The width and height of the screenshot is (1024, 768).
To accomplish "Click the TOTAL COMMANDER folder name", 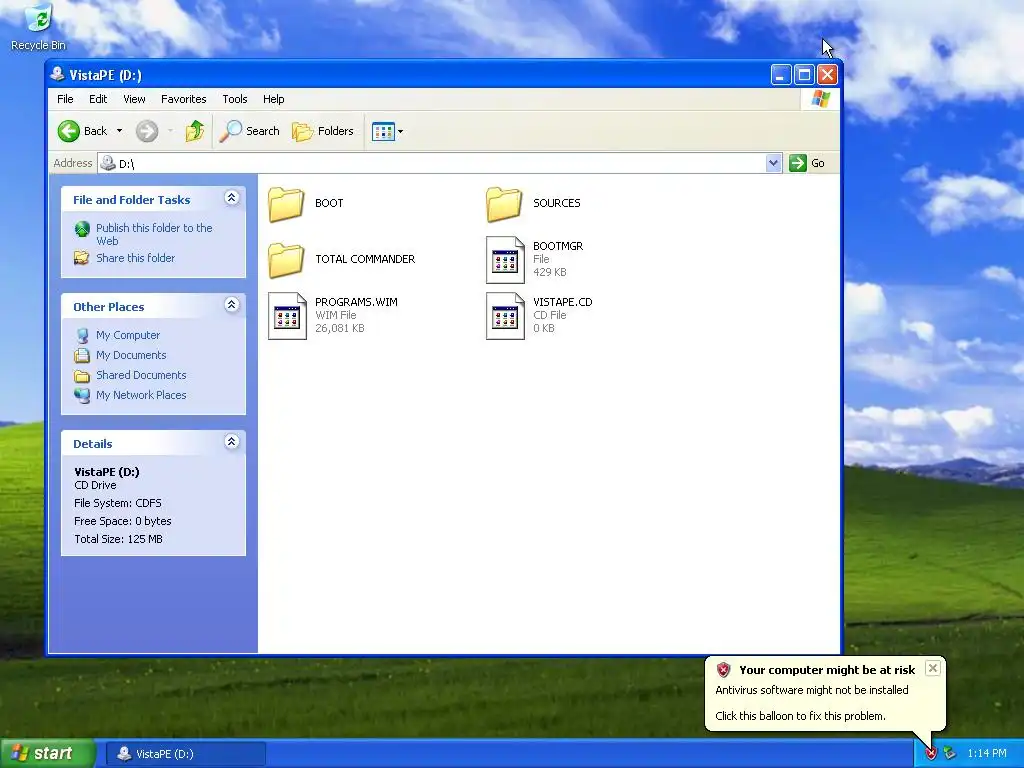I will tap(365, 259).
